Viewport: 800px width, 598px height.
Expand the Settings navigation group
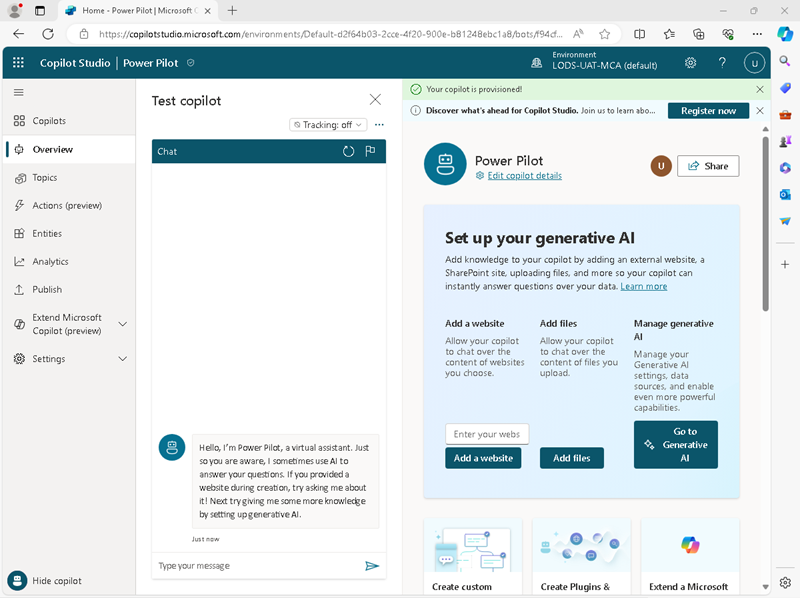[x=123, y=359]
